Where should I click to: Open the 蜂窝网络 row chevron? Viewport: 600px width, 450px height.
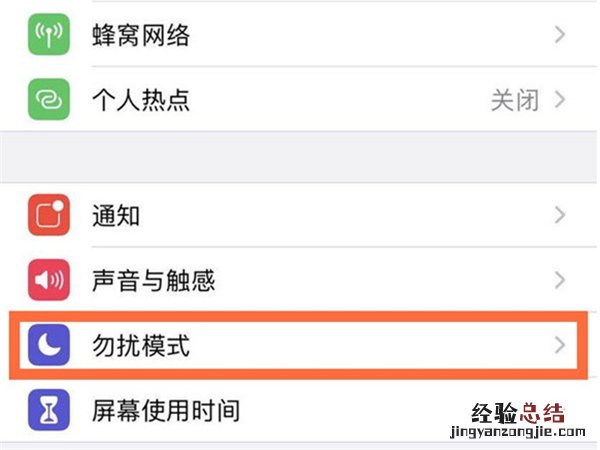click(x=559, y=37)
